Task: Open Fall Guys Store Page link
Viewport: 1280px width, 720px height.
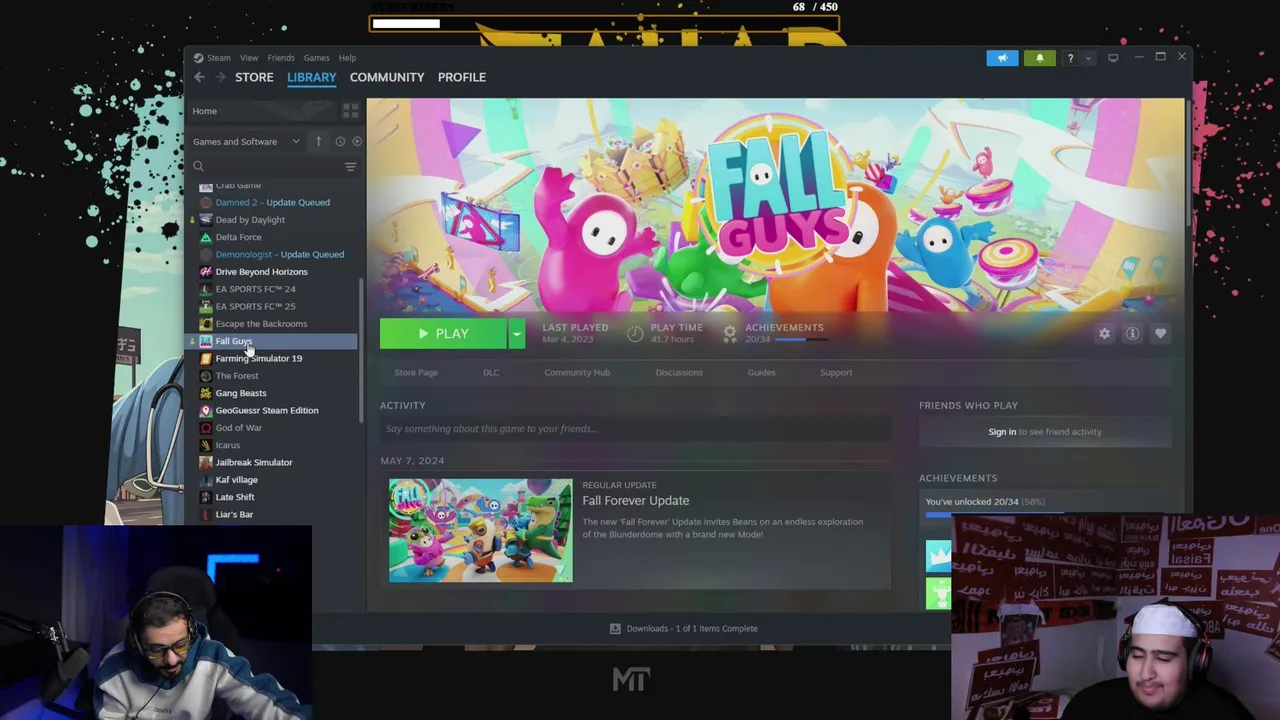Action: pos(416,372)
